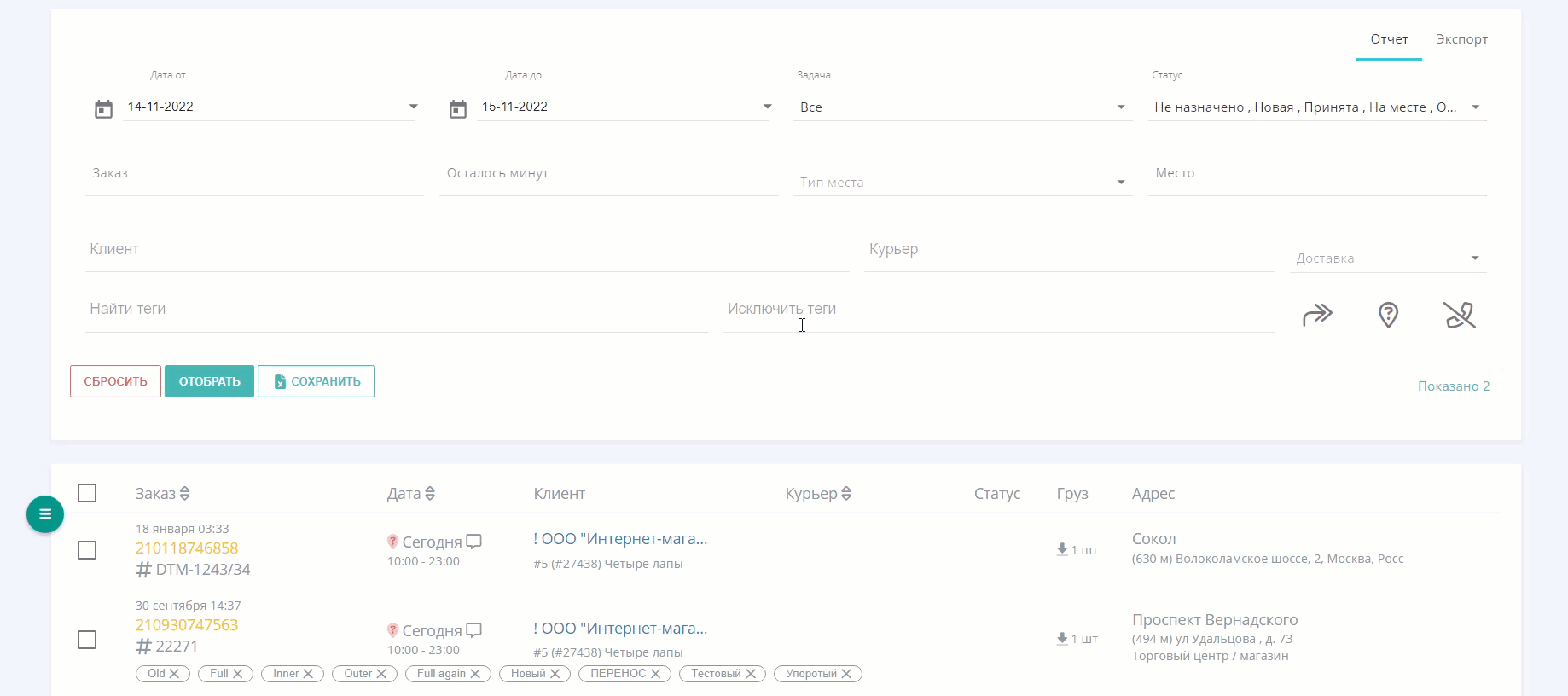Image resolution: width=1568 pixels, height=696 pixels.
Task: Sort by Дата column arrows
Action: tap(430, 494)
